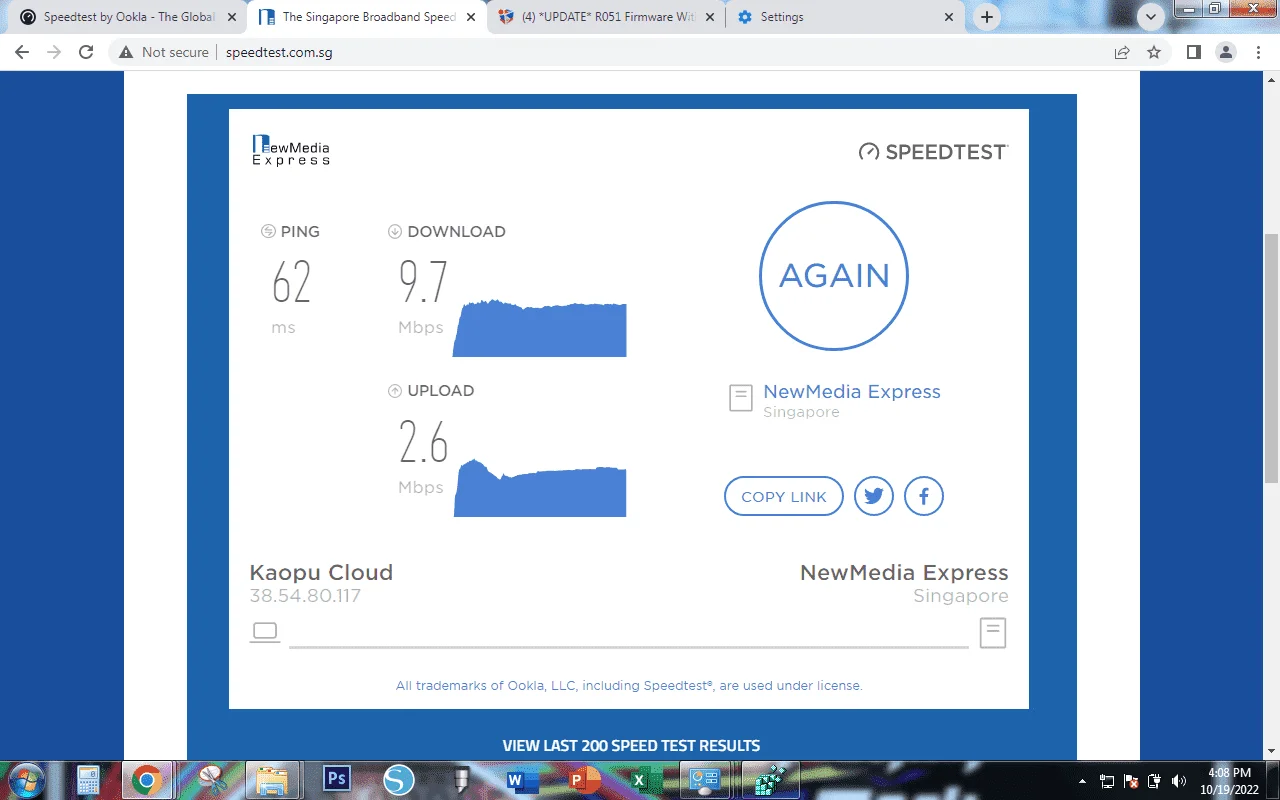Open VIEW LAST 200 SPEED TEST RESULTS
Screen dimensions: 1280x800
tap(631, 746)
